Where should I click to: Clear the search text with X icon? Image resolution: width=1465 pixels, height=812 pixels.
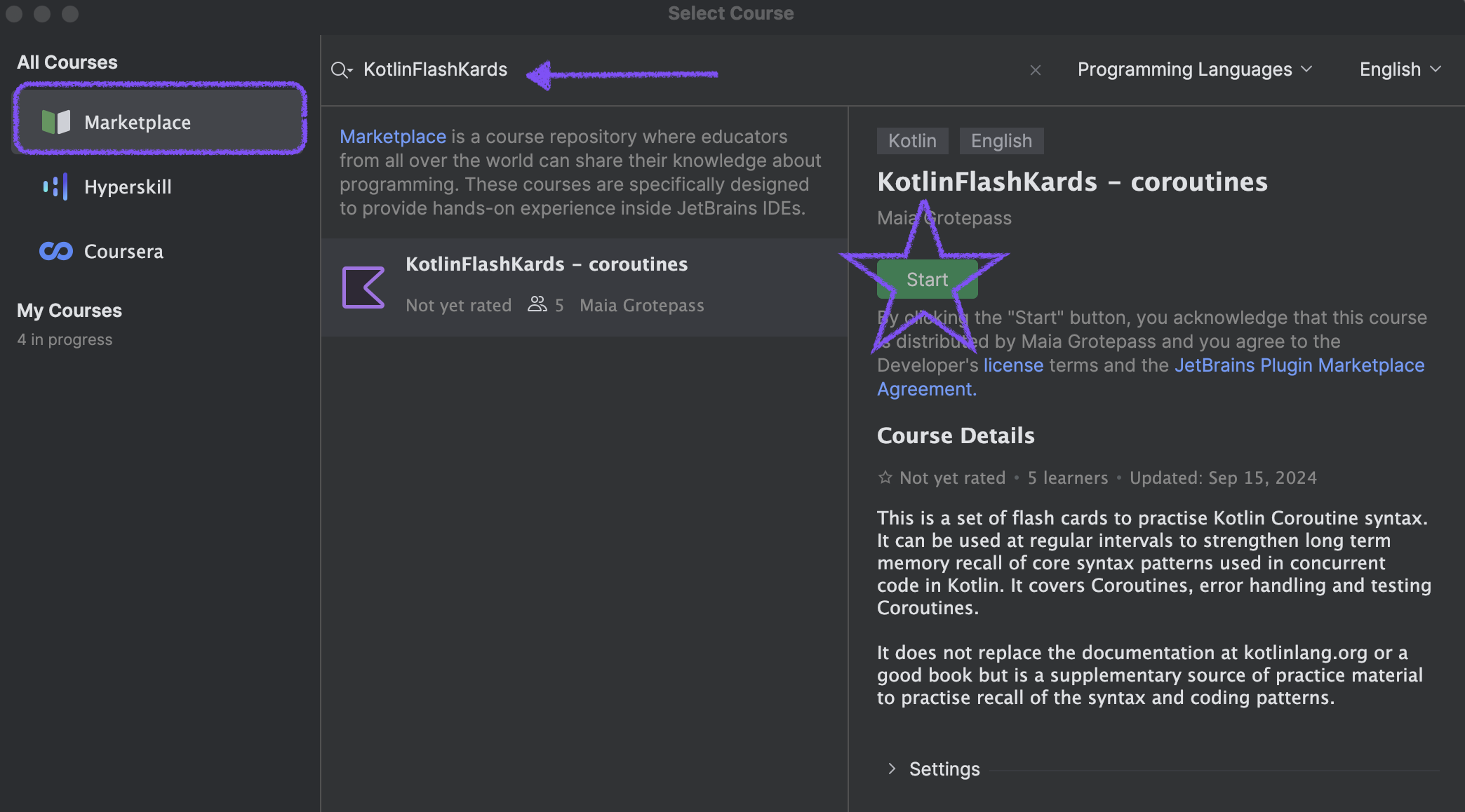click(1036, 70)
